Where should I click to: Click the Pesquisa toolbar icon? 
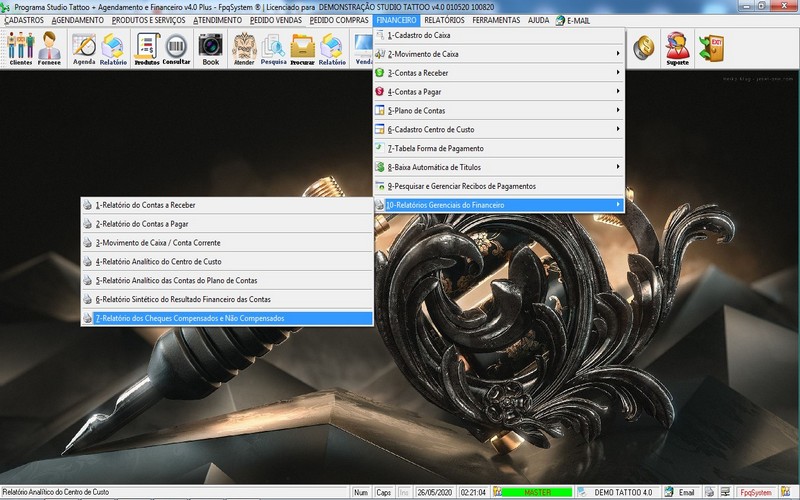click(273, 48)
